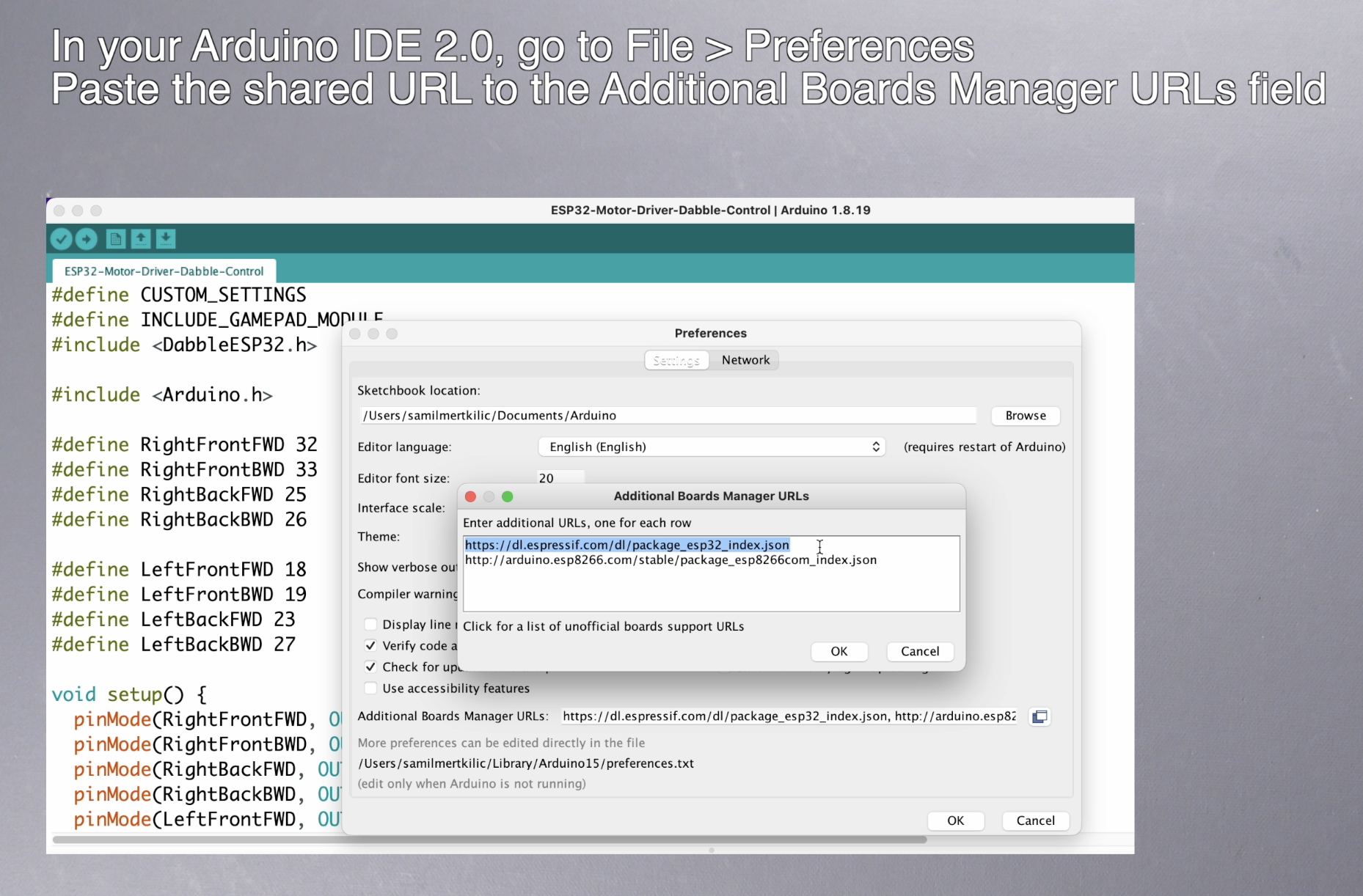1363x896 pixels.
Task: Open the preferences.txt file path link
Action: (x=526, y=763)
